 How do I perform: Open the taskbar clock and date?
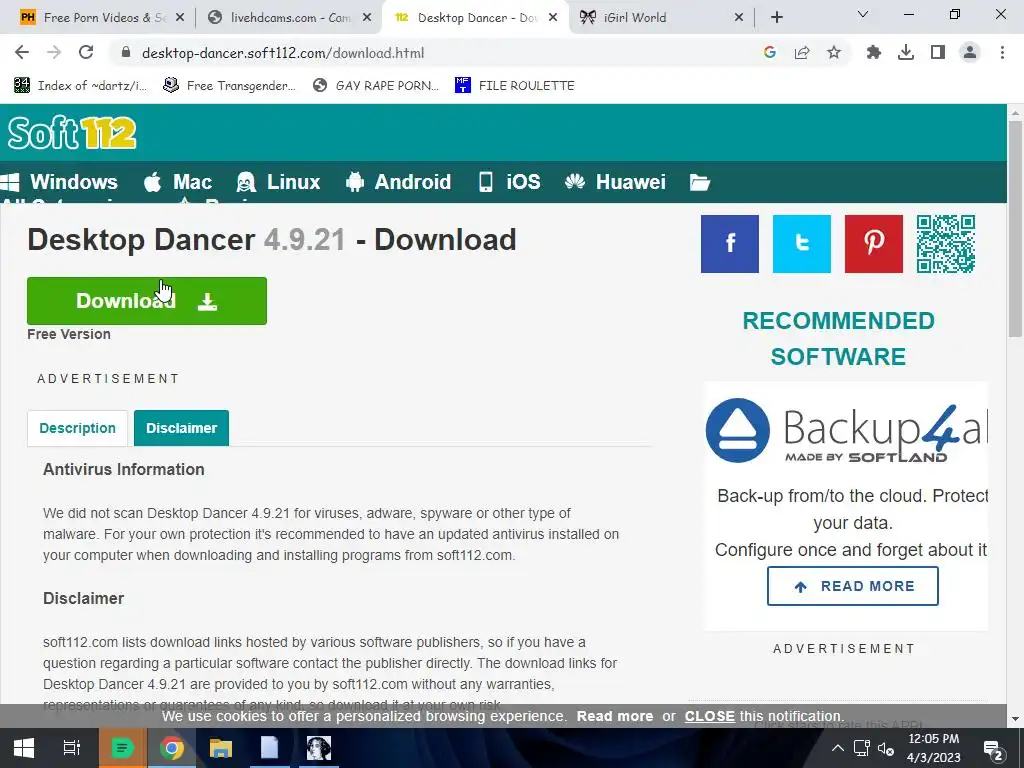[934, 748]
